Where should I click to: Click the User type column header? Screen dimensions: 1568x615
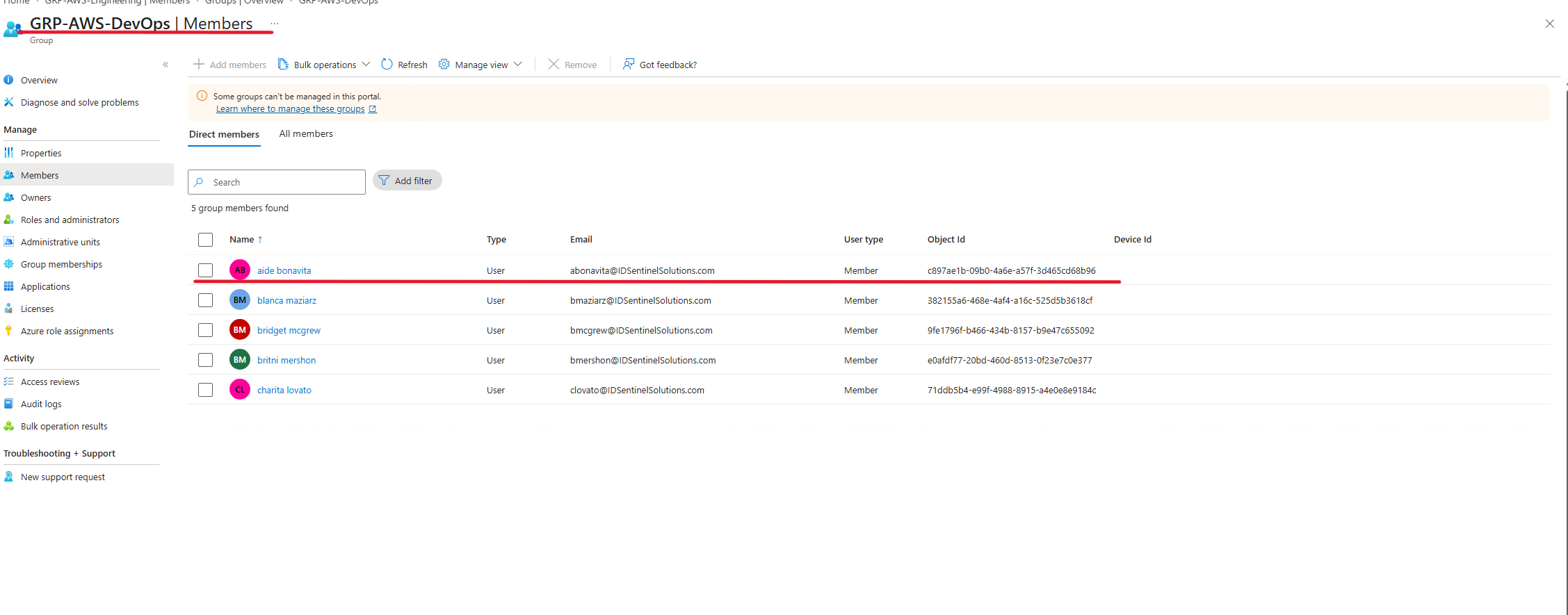point(864,239)
